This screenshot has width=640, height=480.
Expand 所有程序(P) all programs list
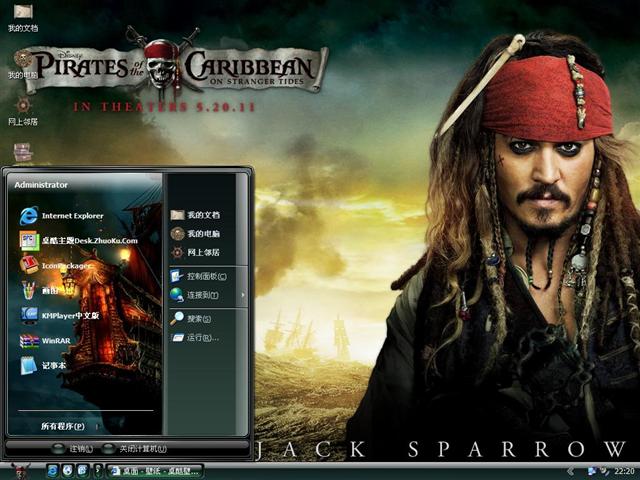click(x=62, y=426)
